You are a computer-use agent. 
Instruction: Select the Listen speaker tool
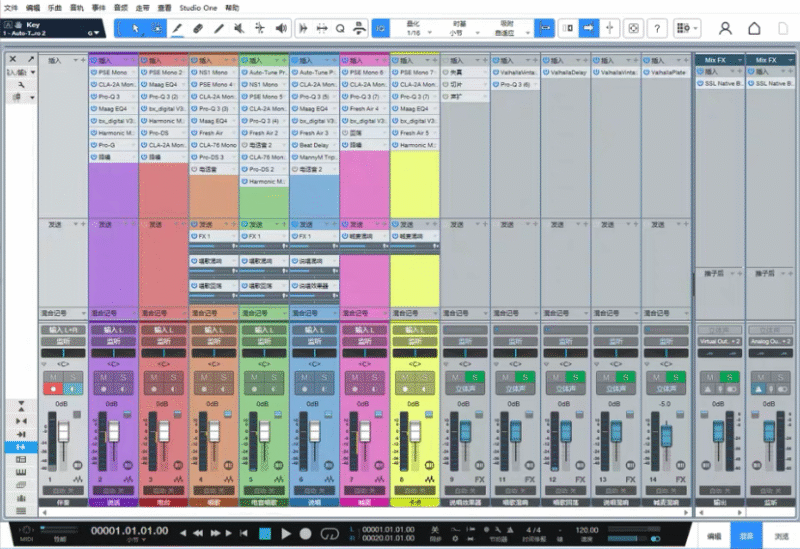coord(281,28)
